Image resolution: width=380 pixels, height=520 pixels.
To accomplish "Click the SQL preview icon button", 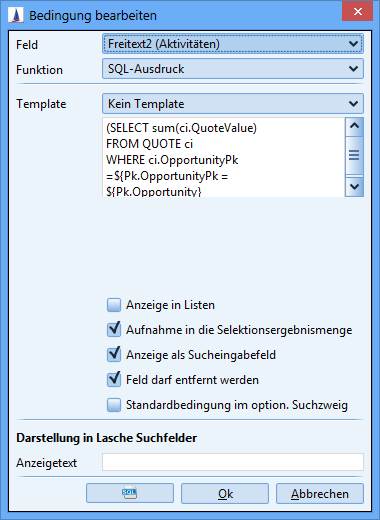I will [130, 493].
